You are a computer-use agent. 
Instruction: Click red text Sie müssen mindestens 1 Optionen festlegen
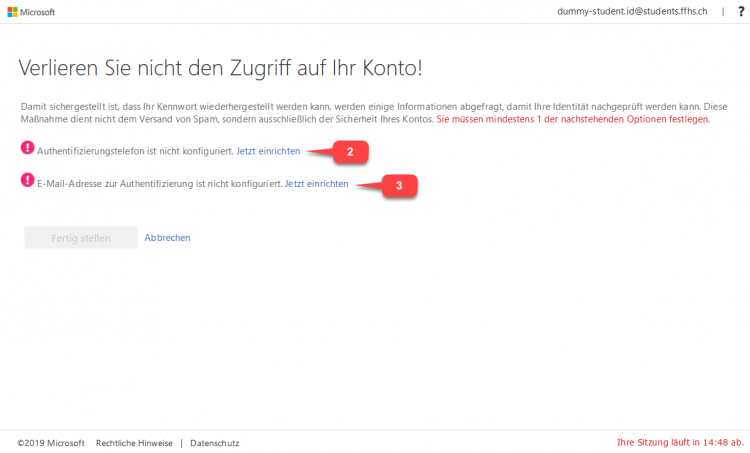tap(573, 119)
